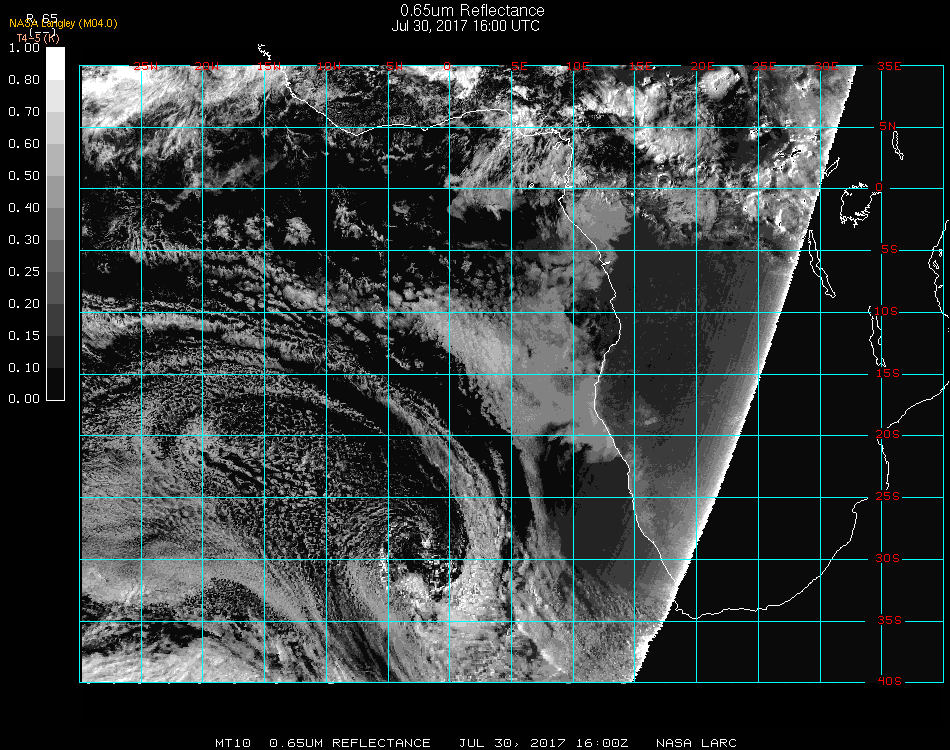Pick the 15S latitude label

click(888, 373)
